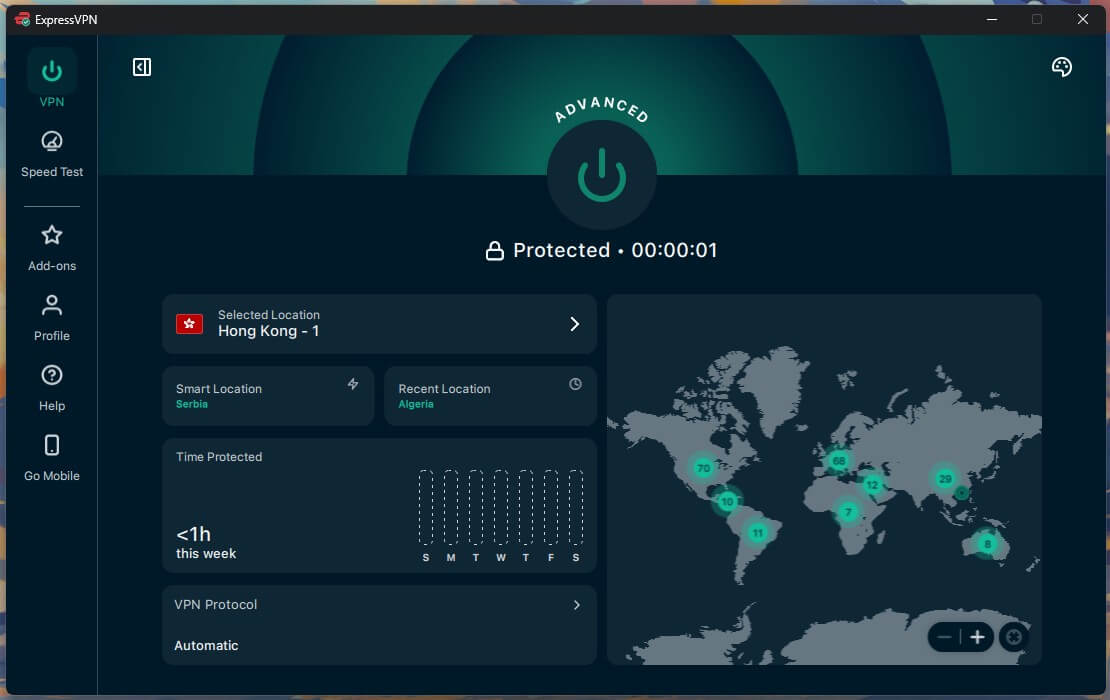Image resolution: width=1110 pixels, height=700 pixels.
Task: Click the Friday bar in Time Protected
Action: [551, 507]
